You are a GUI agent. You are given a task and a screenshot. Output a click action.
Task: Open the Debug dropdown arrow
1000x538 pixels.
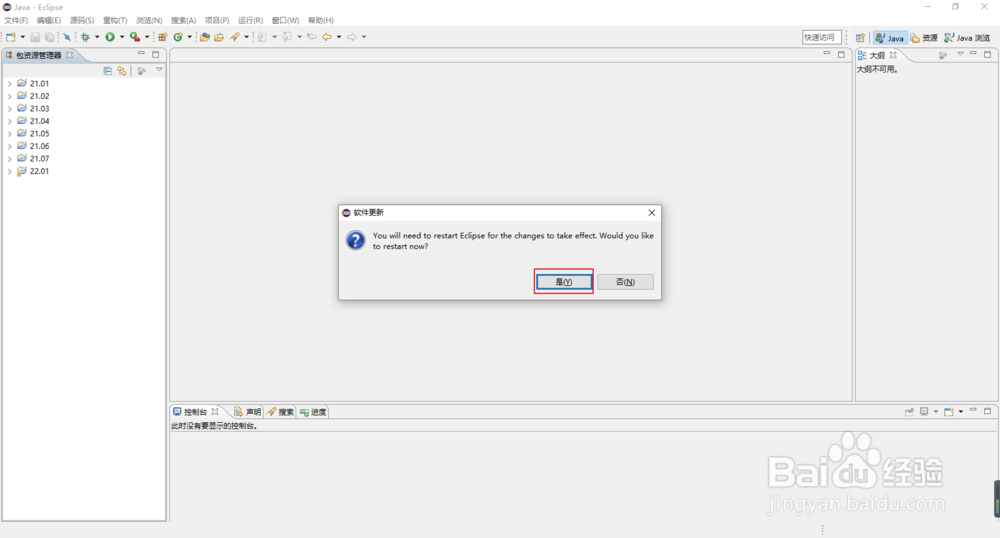(97, 37)
